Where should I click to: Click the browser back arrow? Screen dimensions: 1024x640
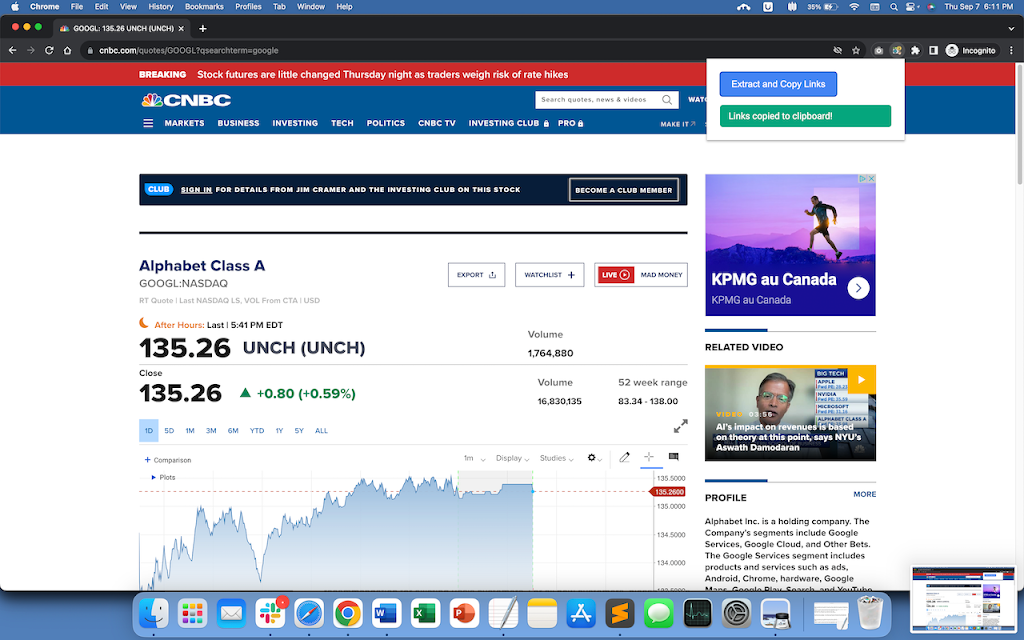pos(12,50)
